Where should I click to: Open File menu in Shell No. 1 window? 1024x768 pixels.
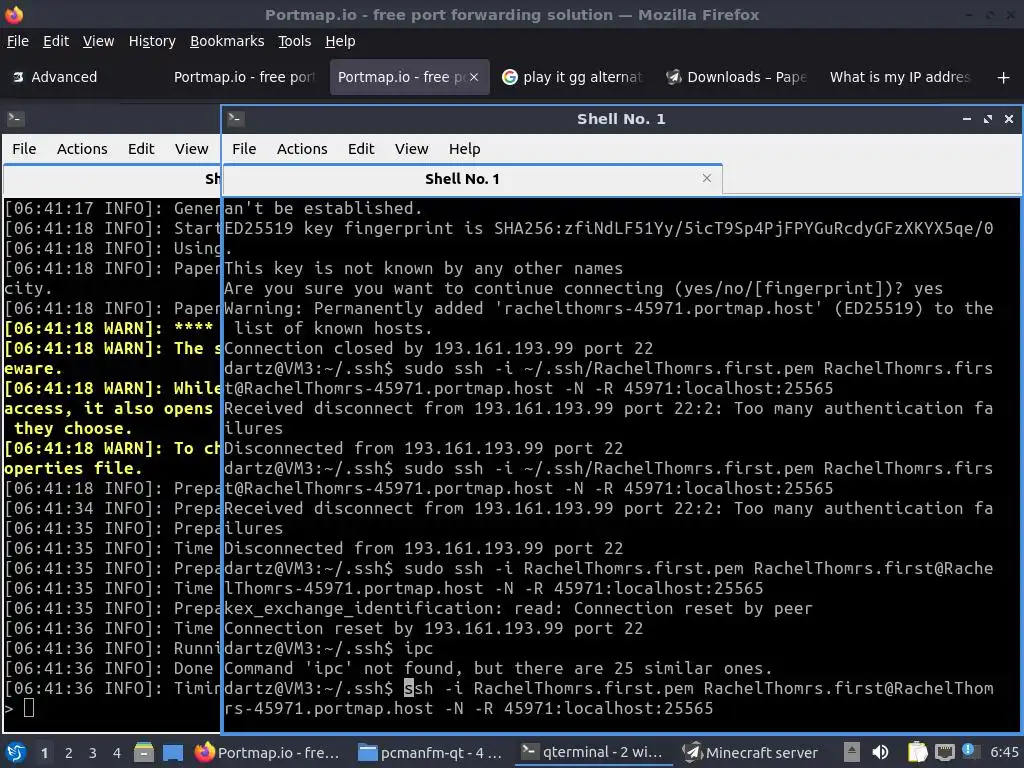coord(244,149)
